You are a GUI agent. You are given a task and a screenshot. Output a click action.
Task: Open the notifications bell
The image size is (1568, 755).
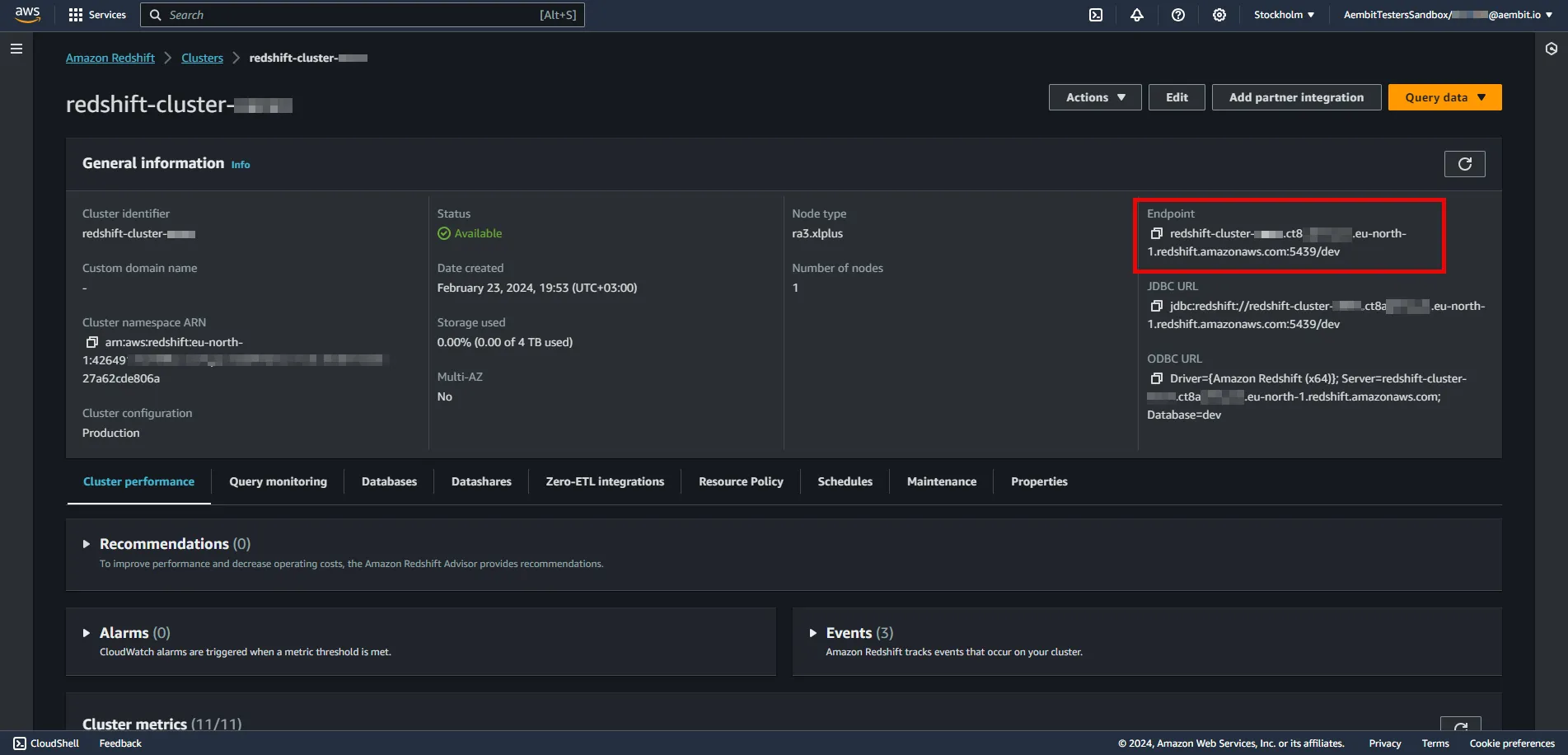coord(1136,14)
